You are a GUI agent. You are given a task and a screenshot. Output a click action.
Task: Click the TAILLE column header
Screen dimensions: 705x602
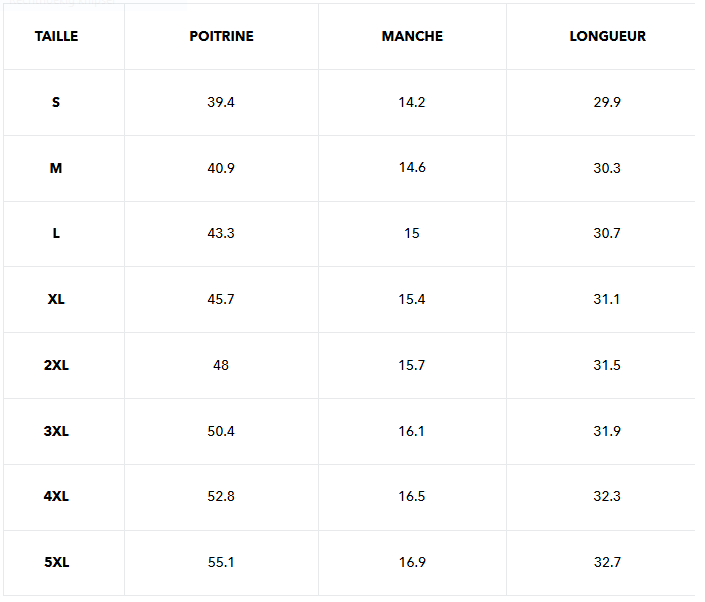point(56,36)
